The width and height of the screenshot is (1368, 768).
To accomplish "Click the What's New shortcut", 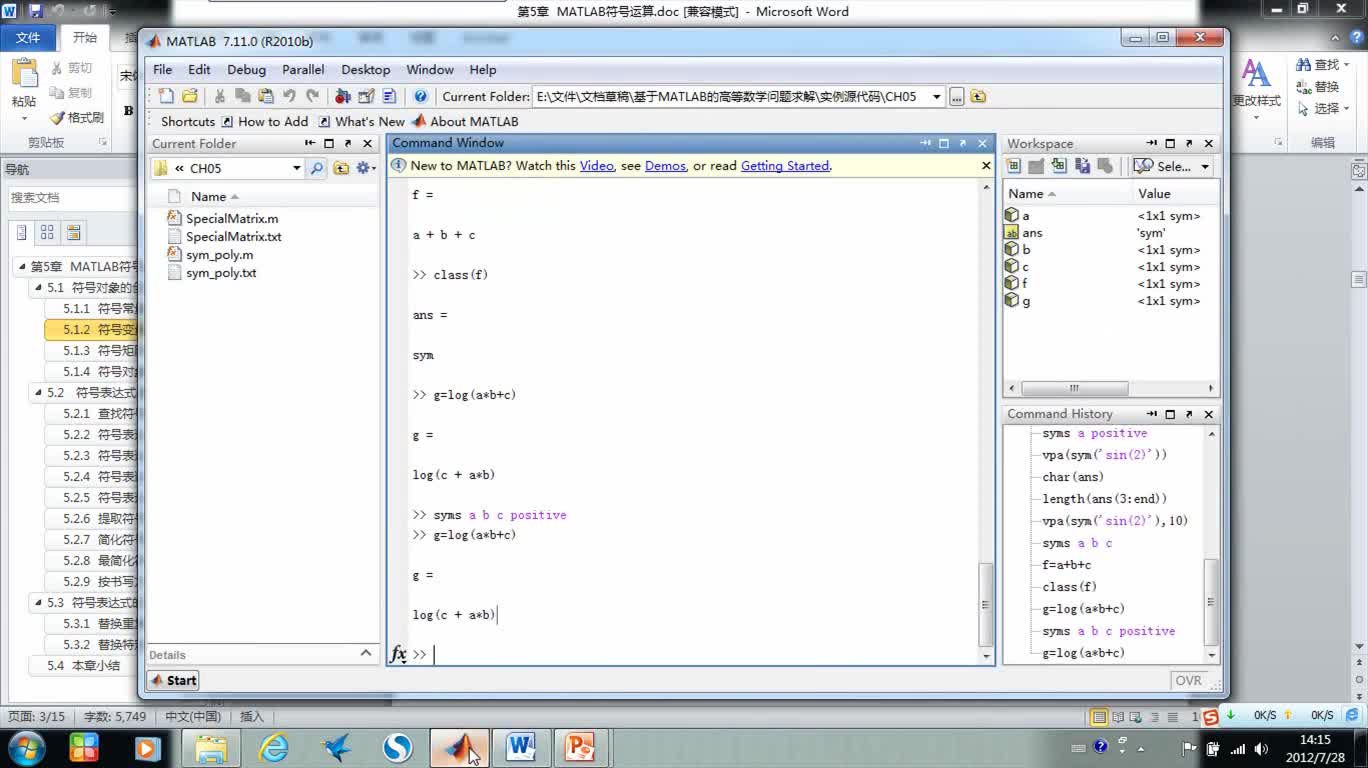I will (x=362, y=121).
